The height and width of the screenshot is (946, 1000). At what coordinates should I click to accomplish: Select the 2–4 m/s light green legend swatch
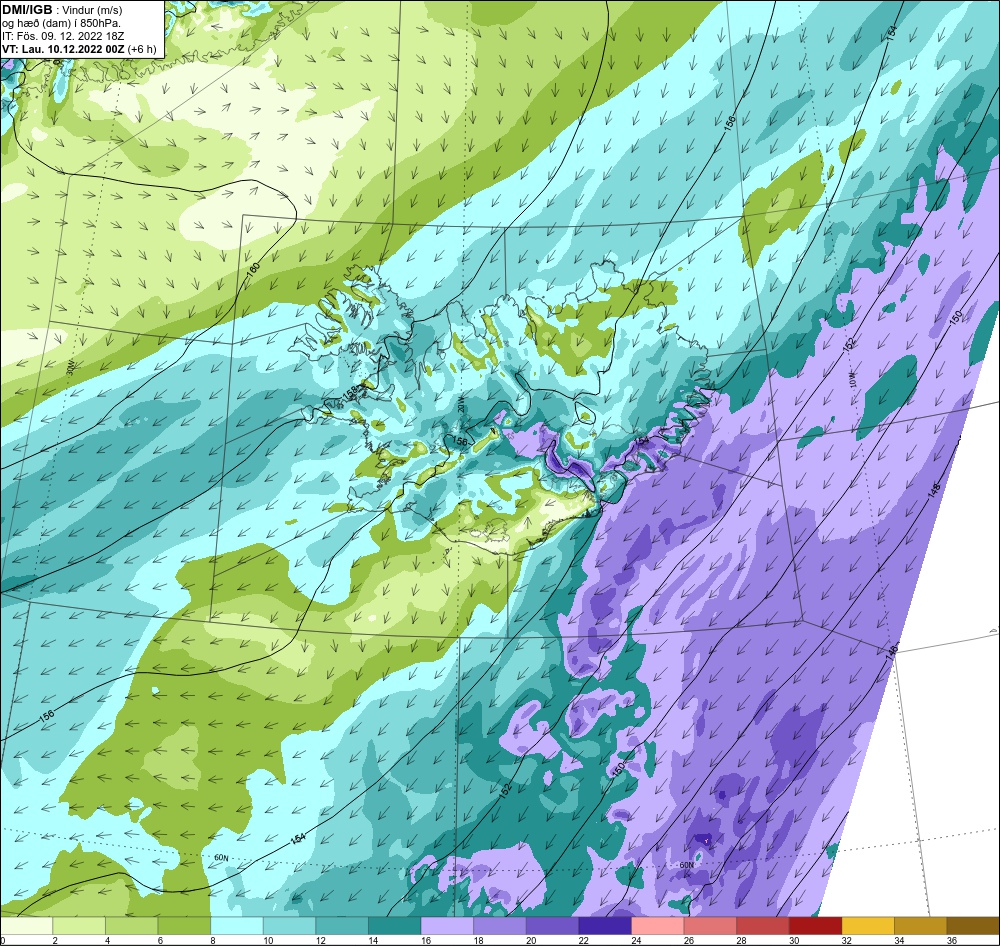click(79, 926)
